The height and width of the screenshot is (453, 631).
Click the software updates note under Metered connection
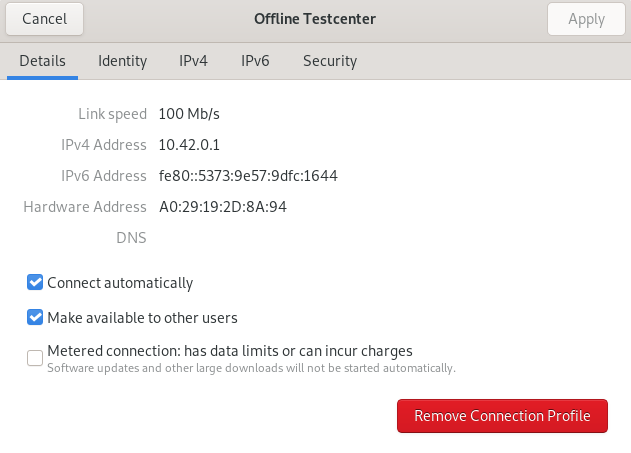pyautogui.click(x=251, y=368)
